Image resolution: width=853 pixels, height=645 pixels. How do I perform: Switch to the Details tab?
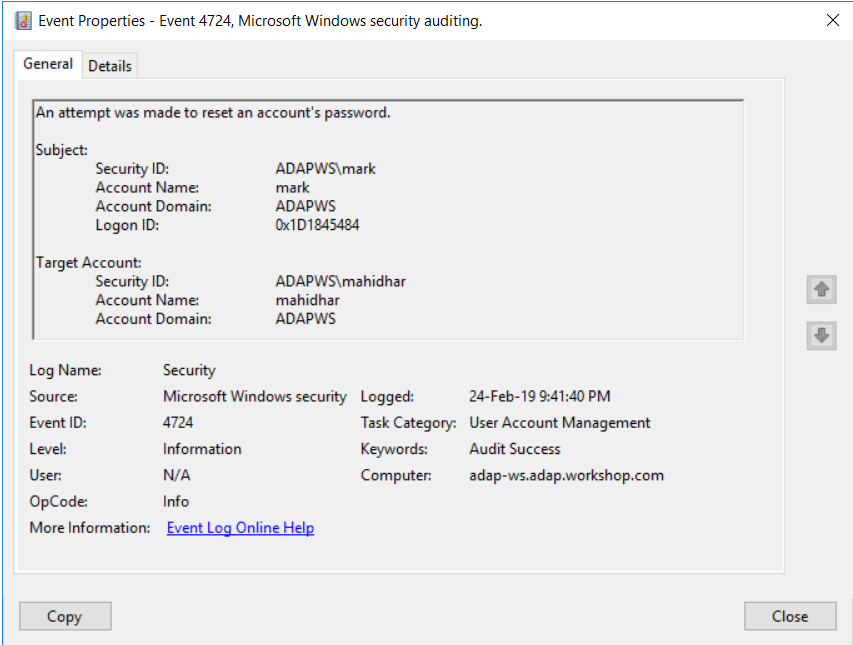(110, 66)
